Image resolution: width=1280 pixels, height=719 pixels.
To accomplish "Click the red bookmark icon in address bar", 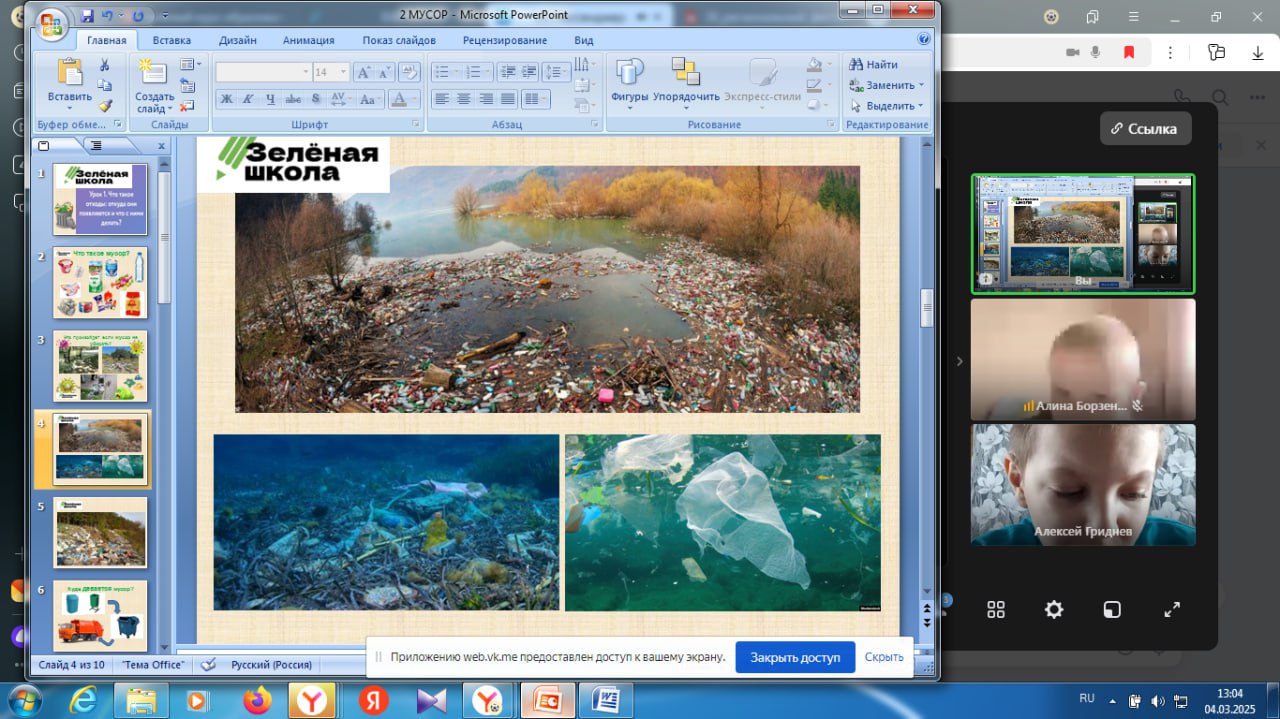I will 1129,52.
